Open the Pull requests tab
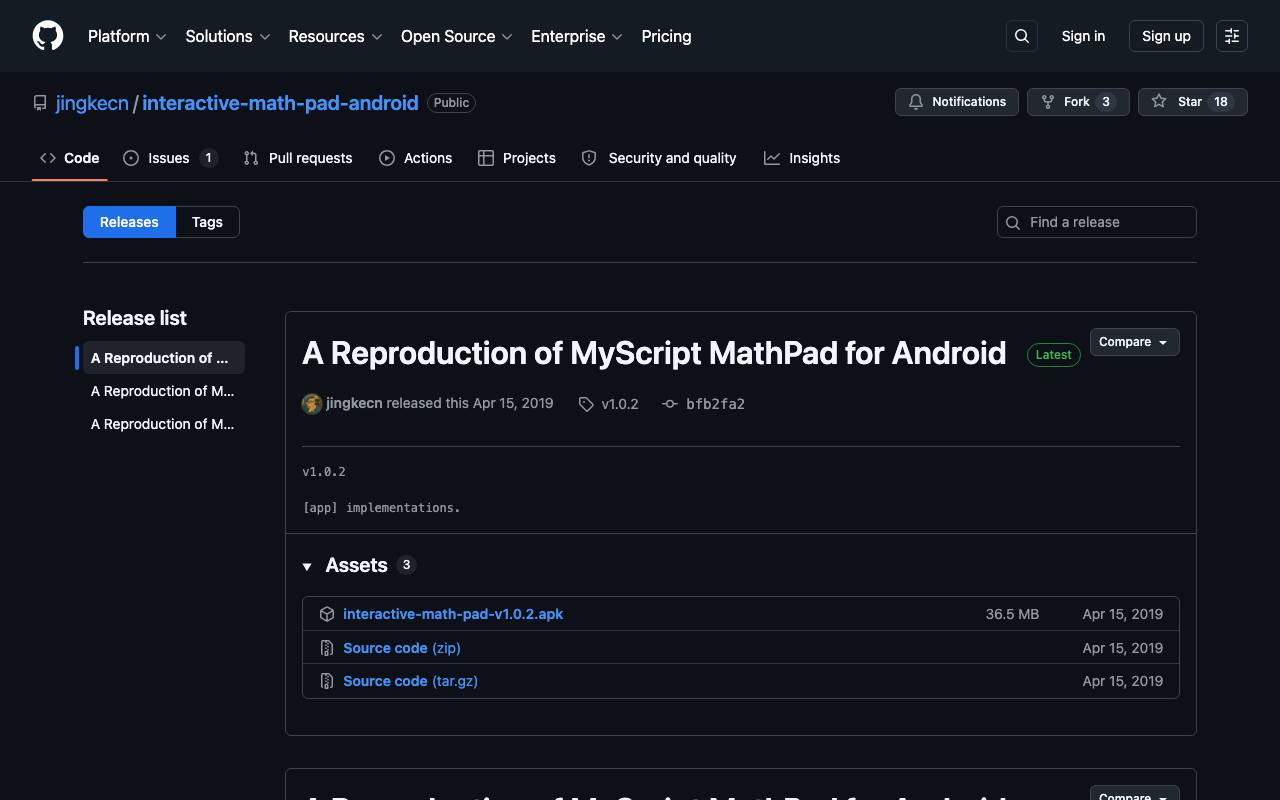 [x=298, y=158]
